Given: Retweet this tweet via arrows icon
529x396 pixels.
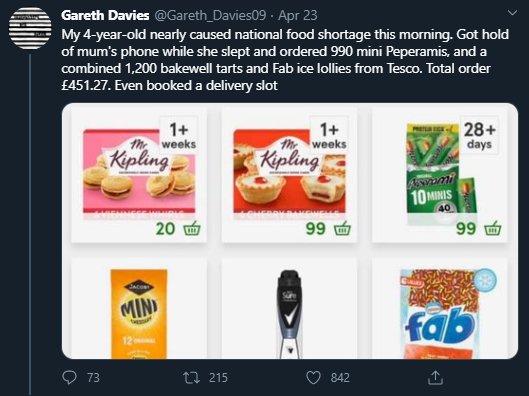Looking at the screenshot, I should pyautogui.click(x=190, y=377).
